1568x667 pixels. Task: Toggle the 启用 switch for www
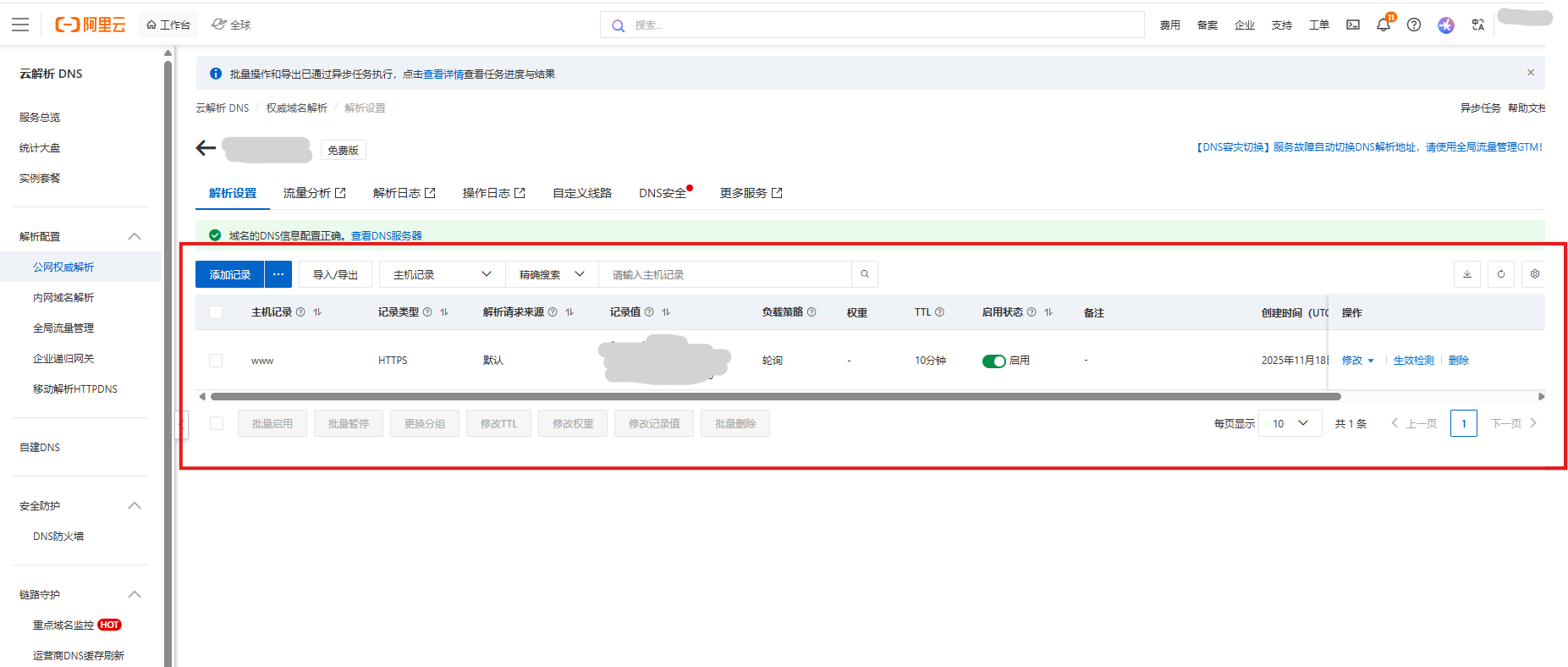click(993, 361)
